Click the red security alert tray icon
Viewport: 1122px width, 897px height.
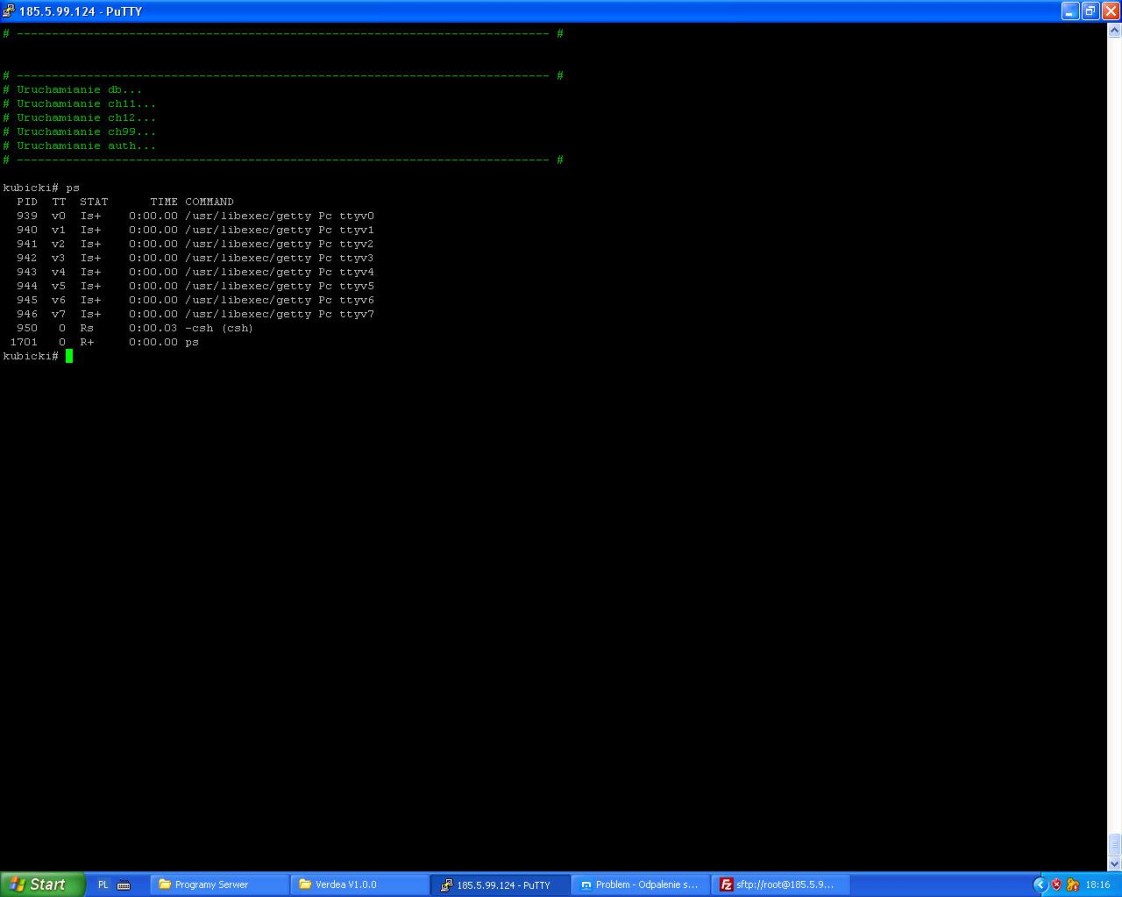1056,885
